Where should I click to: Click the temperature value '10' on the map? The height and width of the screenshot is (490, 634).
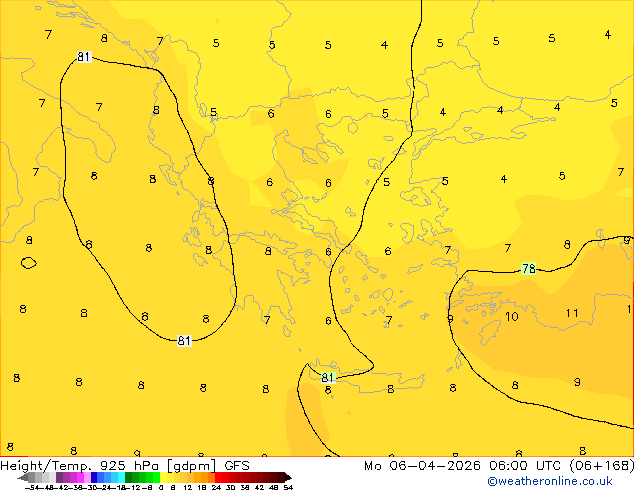(511, 316)
